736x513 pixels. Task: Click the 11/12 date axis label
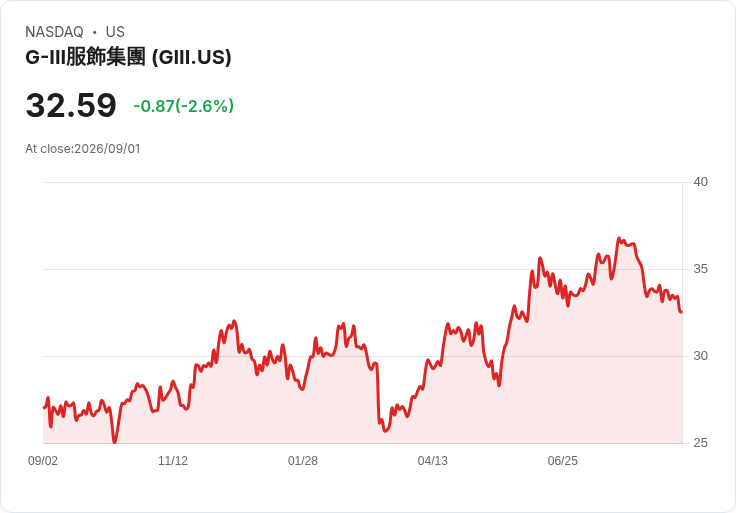click(173, 460)
